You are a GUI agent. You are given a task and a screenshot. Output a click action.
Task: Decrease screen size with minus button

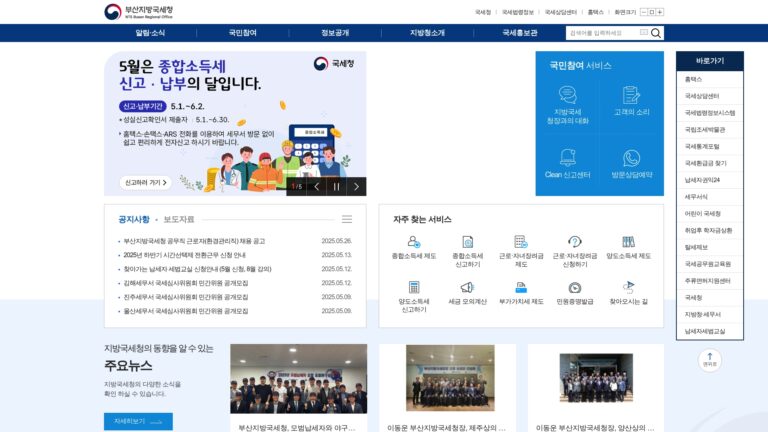[x=644, y=12]
